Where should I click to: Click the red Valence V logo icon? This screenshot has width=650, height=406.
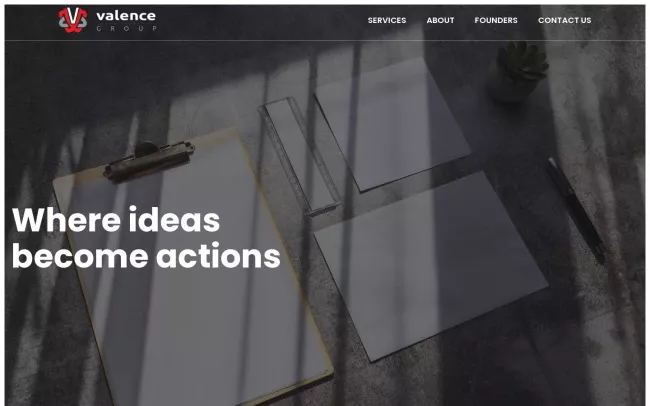(73, 20)
